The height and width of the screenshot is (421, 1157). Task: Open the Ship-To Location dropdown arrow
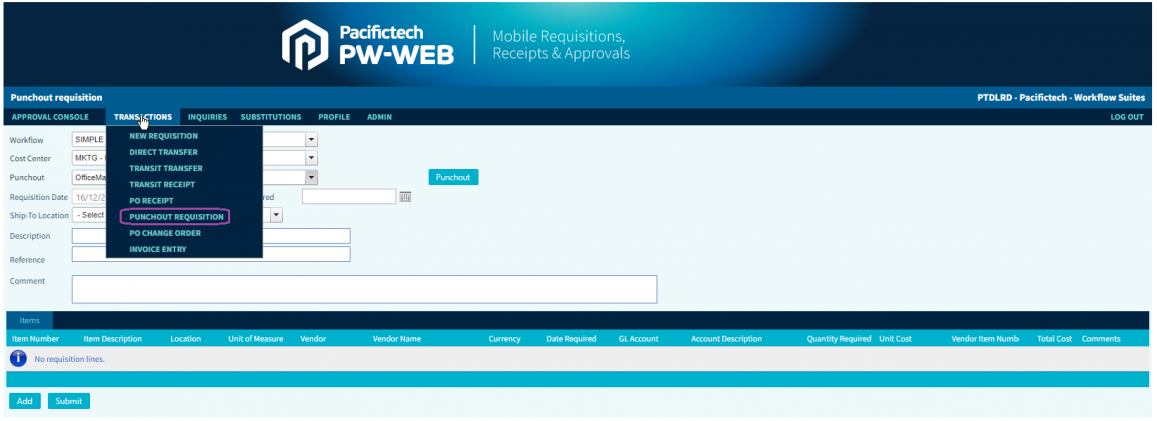[x=277, y=215]
